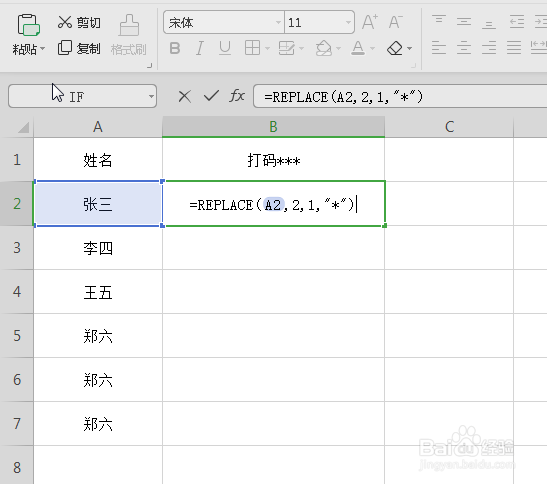Cancel formula entry with the X icon
This screenshot has width=547, height=484.
click(185, 96)
